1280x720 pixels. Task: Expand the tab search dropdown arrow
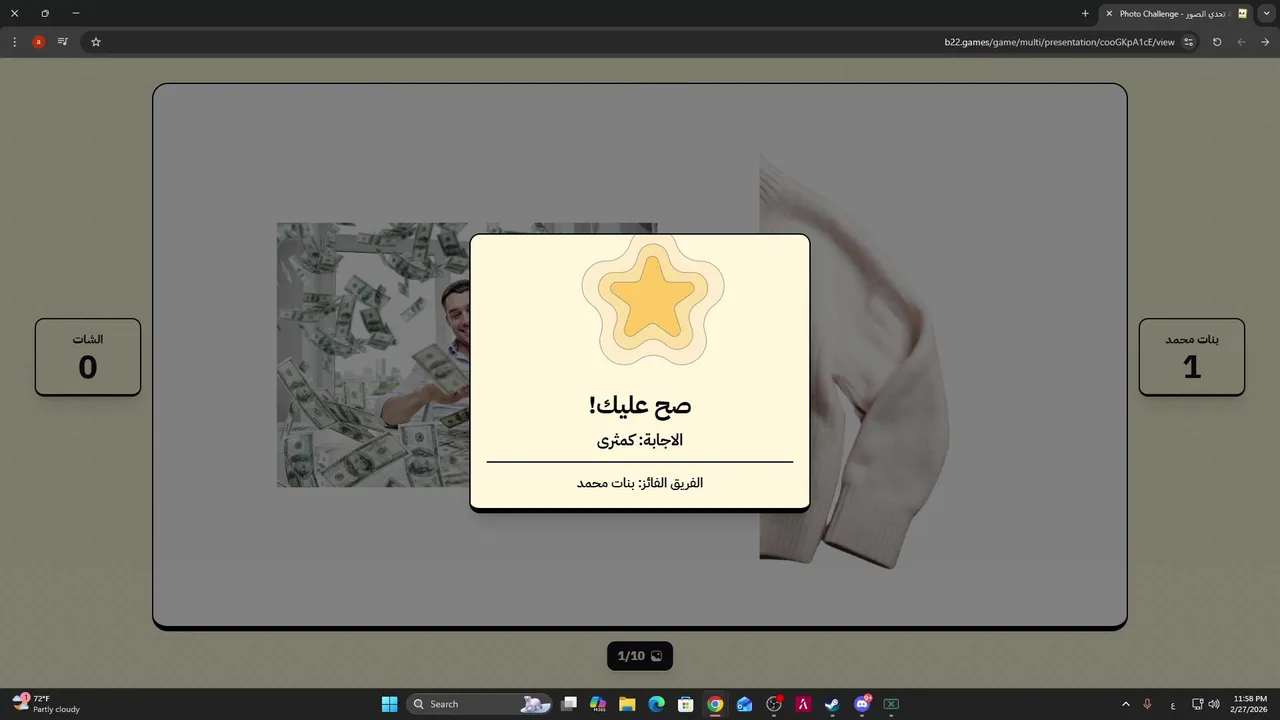(1267, 14)
